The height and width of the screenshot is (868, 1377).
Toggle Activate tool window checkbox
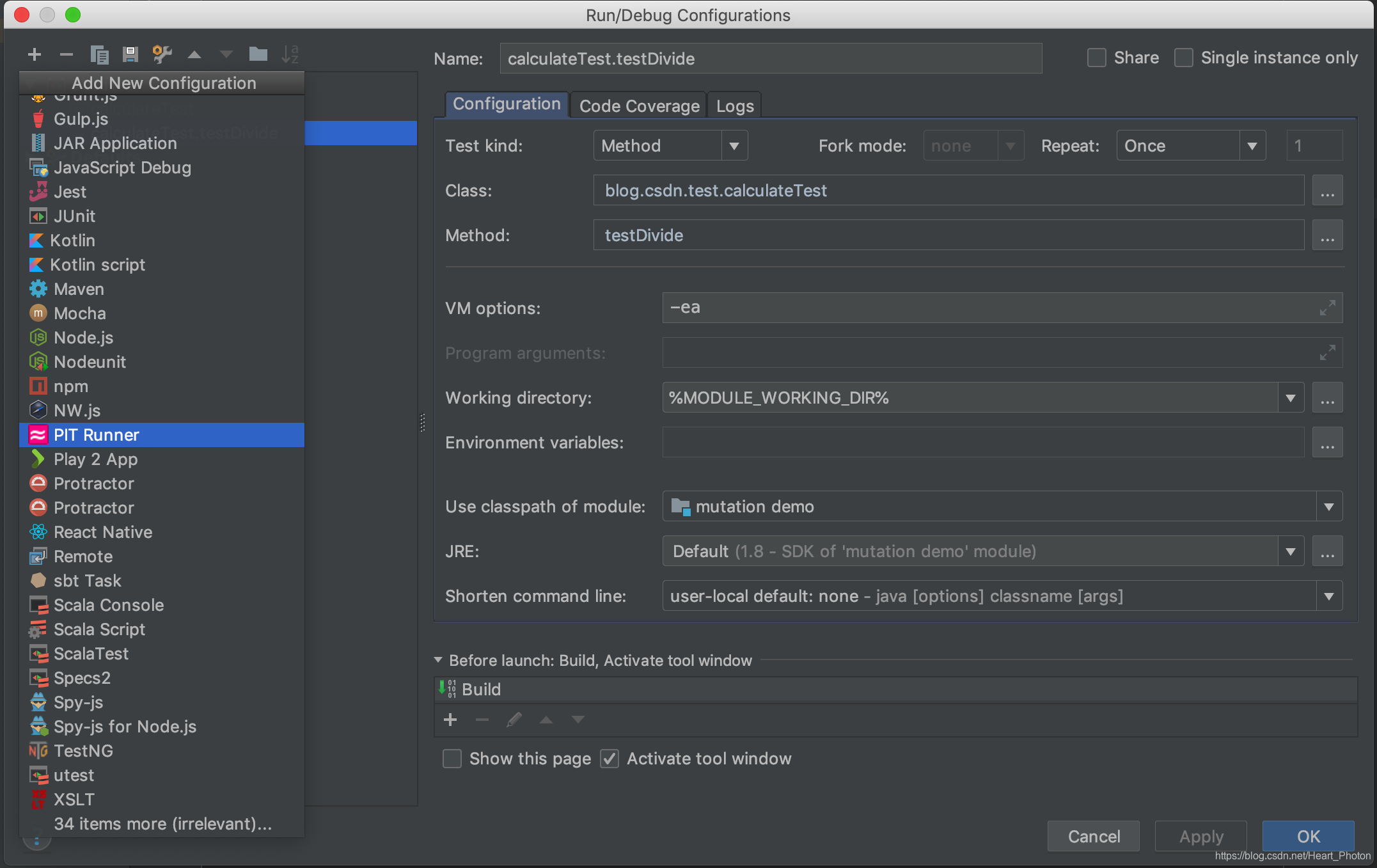coord(610,759)
